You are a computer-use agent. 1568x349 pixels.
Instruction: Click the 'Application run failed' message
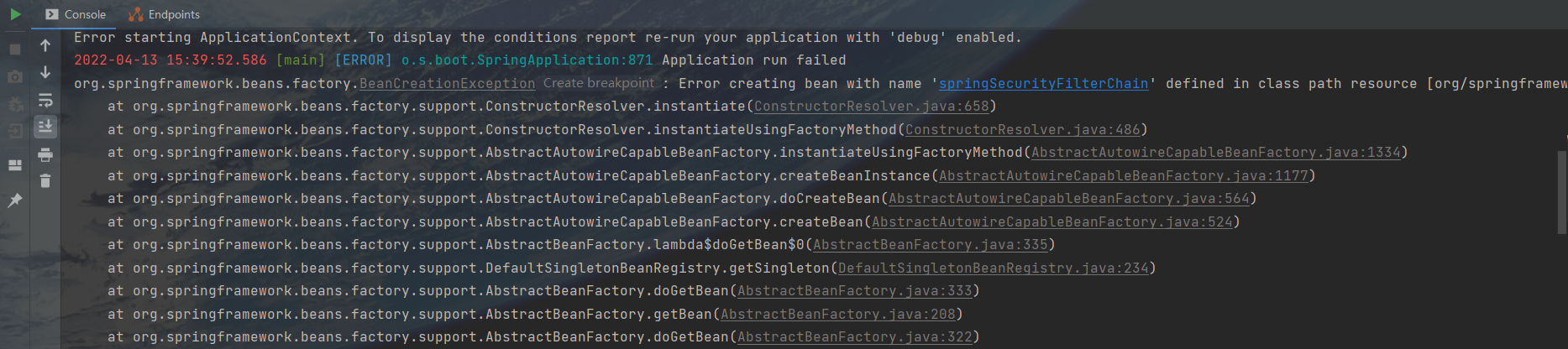click(754, 60)
